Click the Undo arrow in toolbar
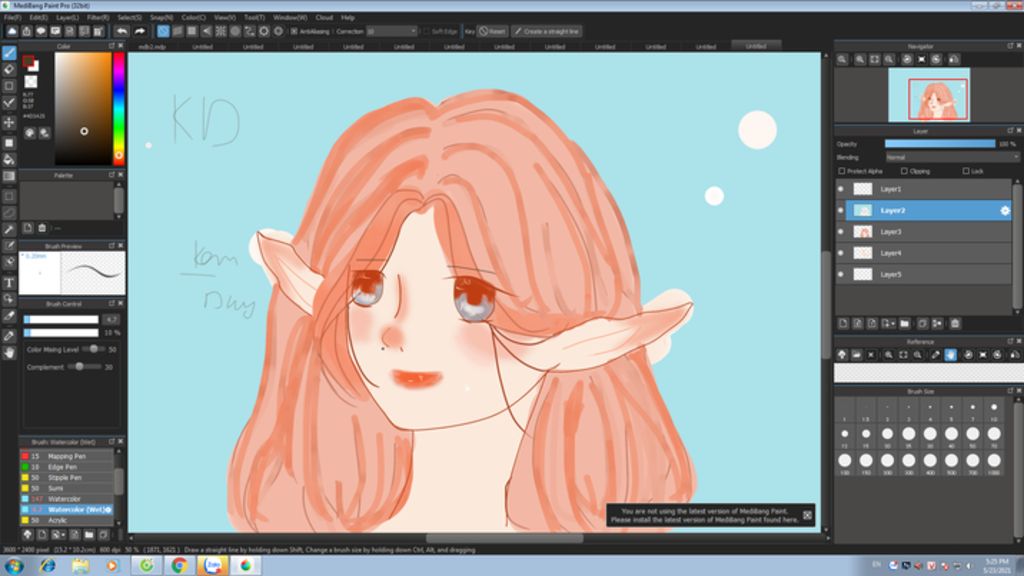The height and width of the screenshot is (576, 1024). pyautogui.click(x=122, y=31)
